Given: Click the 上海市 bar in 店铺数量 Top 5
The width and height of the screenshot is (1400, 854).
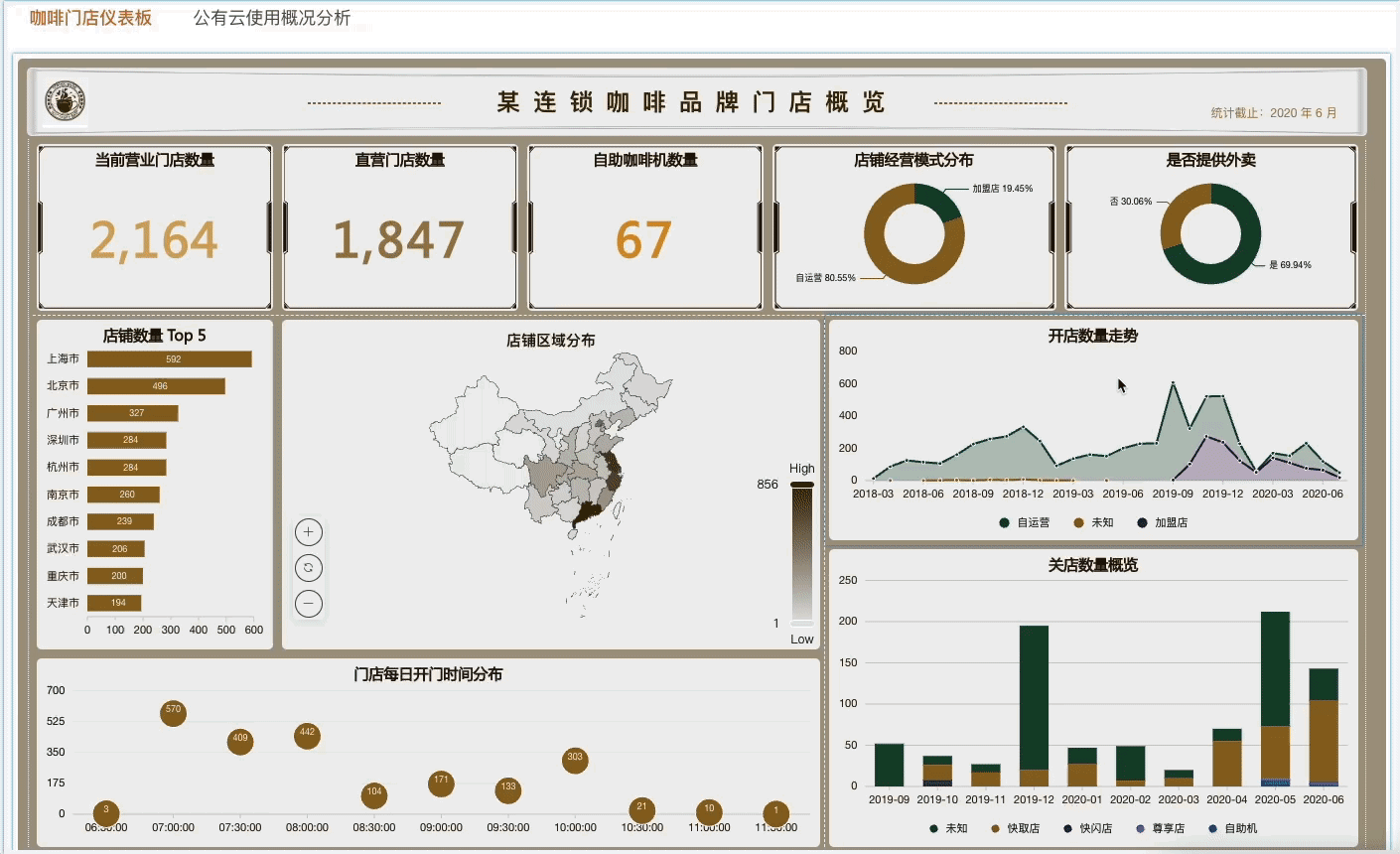Looking at the screenshot, I should tap(169, 358).
